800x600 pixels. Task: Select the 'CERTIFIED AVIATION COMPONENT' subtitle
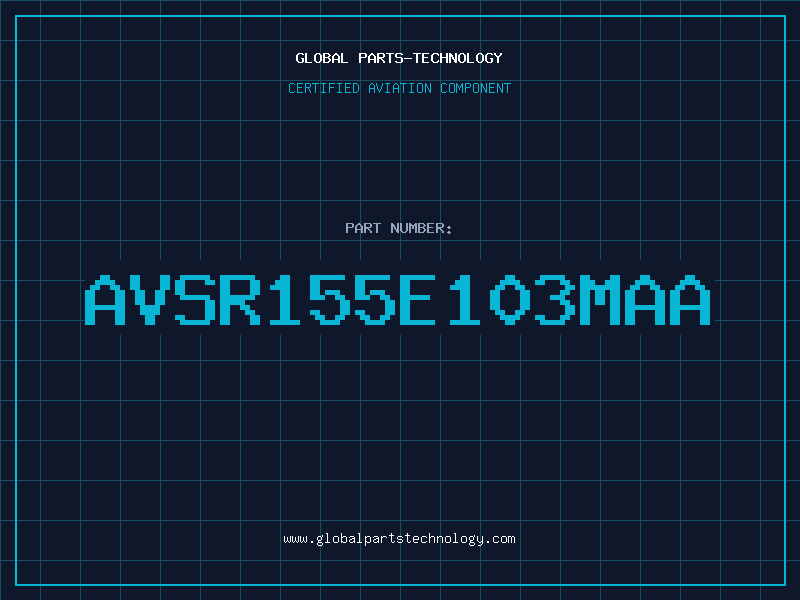click(x=399, y=88)
